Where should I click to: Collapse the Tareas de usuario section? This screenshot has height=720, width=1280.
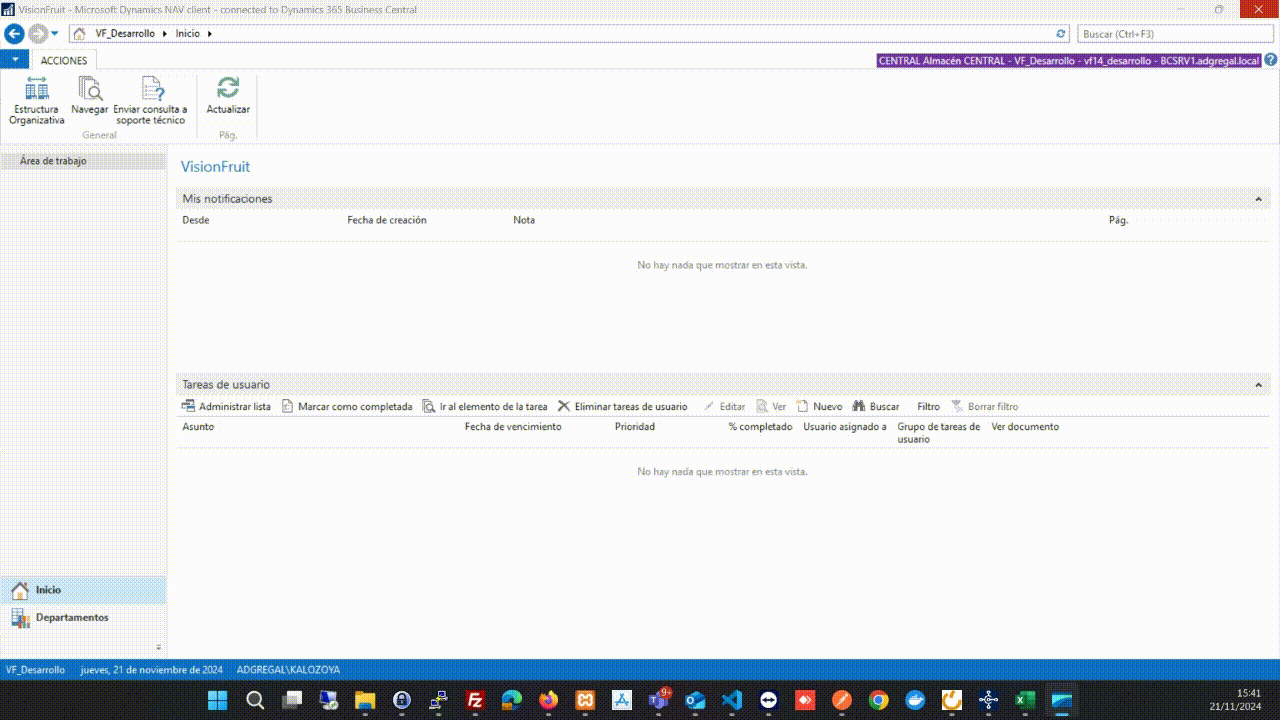pyautogui.click(x=1259, y=385)
